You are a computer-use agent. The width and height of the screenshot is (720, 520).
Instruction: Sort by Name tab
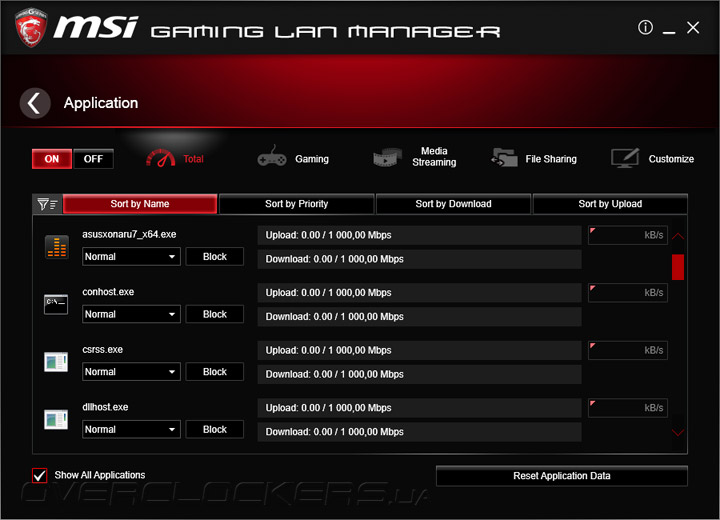click(140, 204)
